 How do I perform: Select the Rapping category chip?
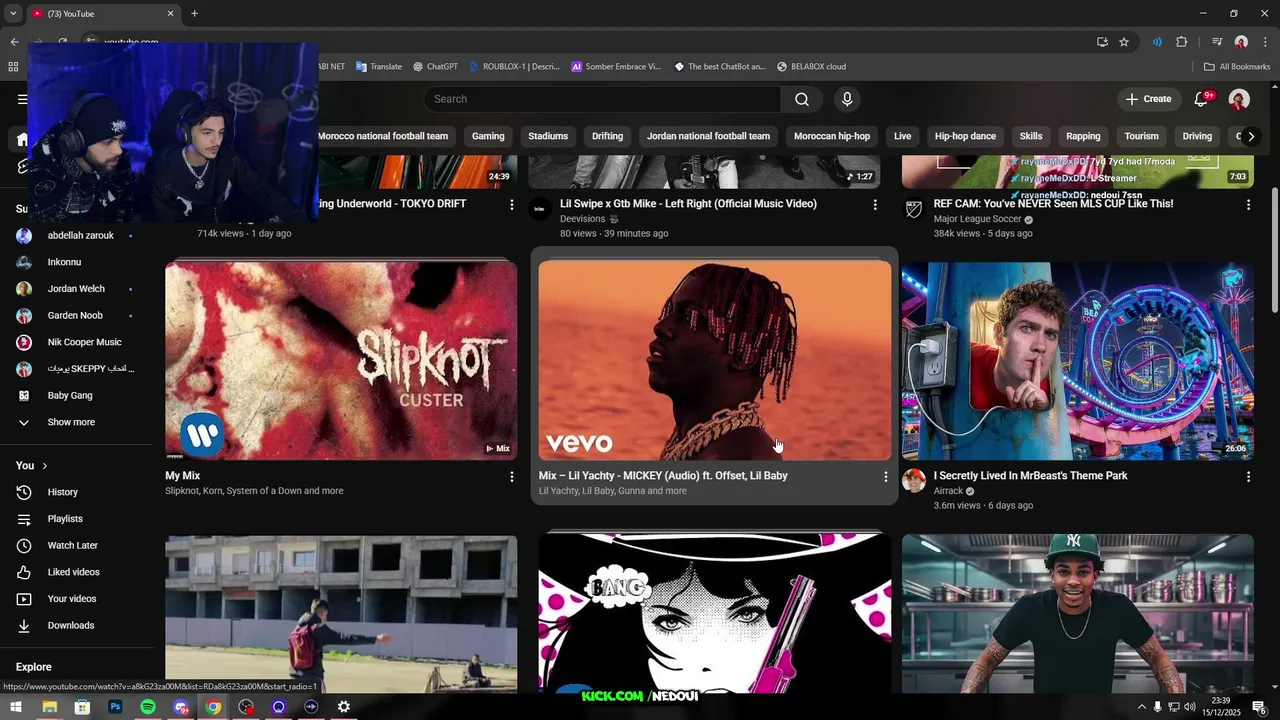1083,136
